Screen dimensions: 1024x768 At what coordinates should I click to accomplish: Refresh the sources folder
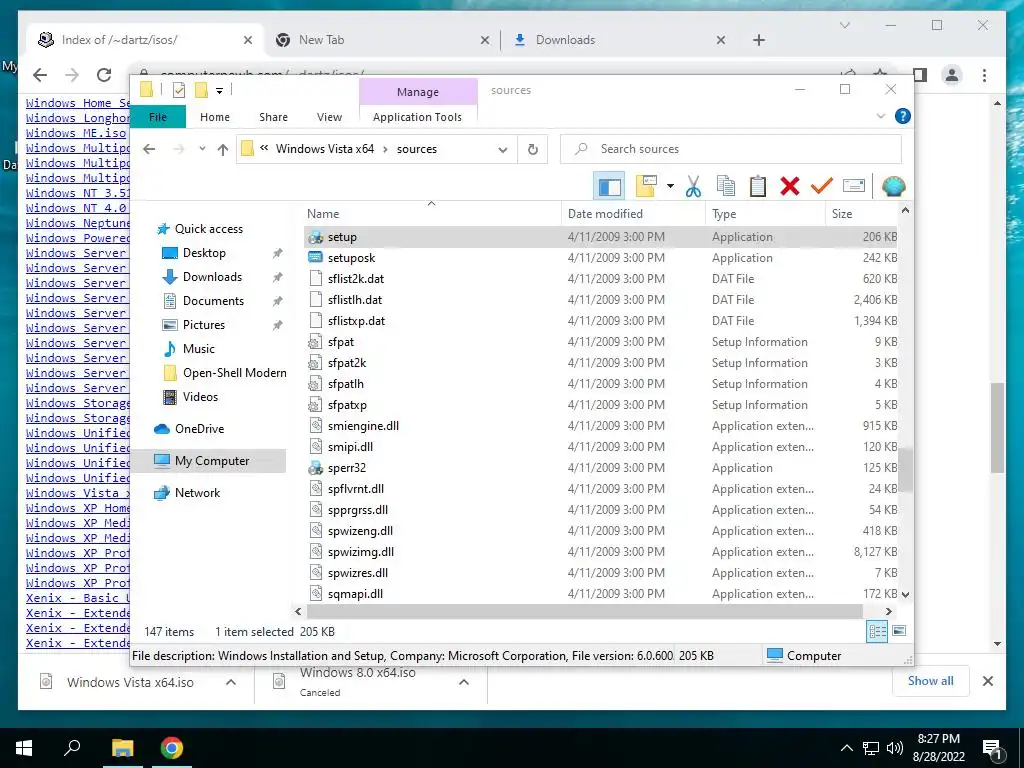point(533,150)
